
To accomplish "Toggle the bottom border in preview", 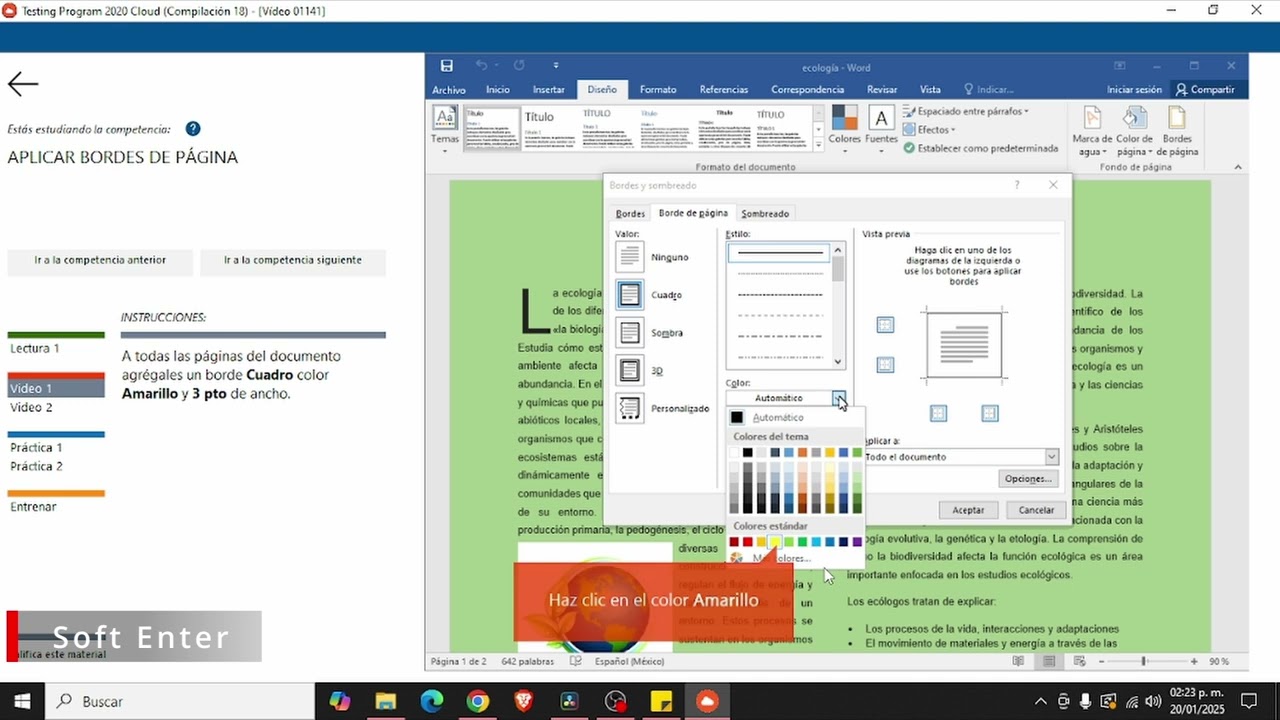I will (x=885, y=365).
